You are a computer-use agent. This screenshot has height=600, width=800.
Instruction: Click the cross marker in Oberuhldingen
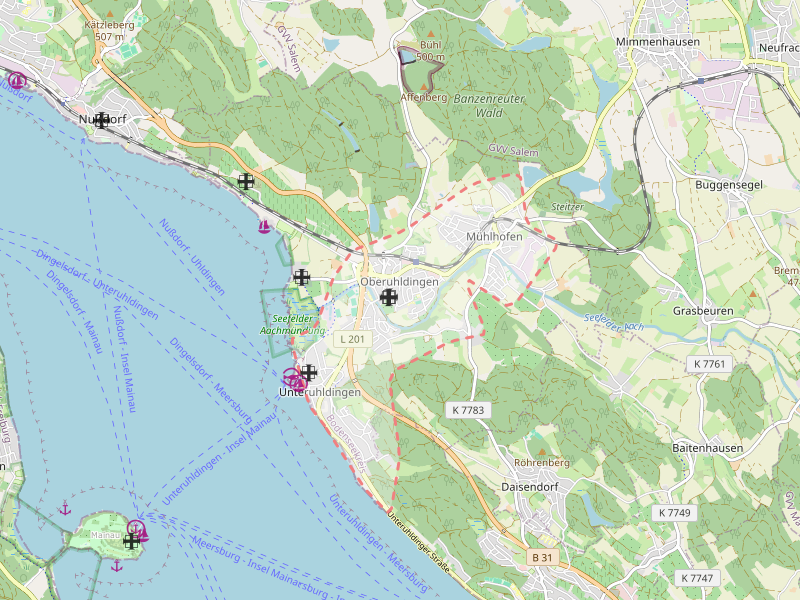coord(388,297)
